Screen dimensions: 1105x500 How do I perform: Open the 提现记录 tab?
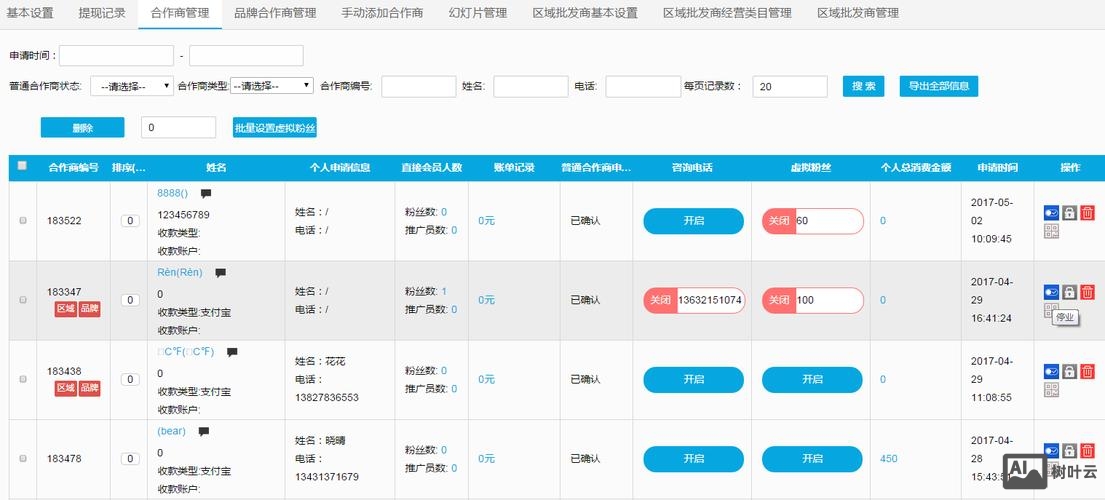[102, 13]
